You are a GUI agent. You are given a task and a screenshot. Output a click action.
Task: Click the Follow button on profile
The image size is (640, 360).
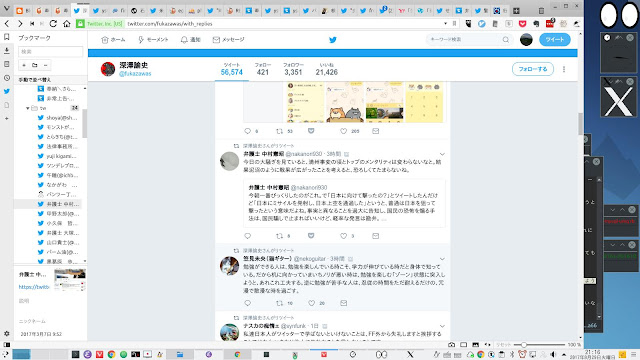tap(533, 69)
